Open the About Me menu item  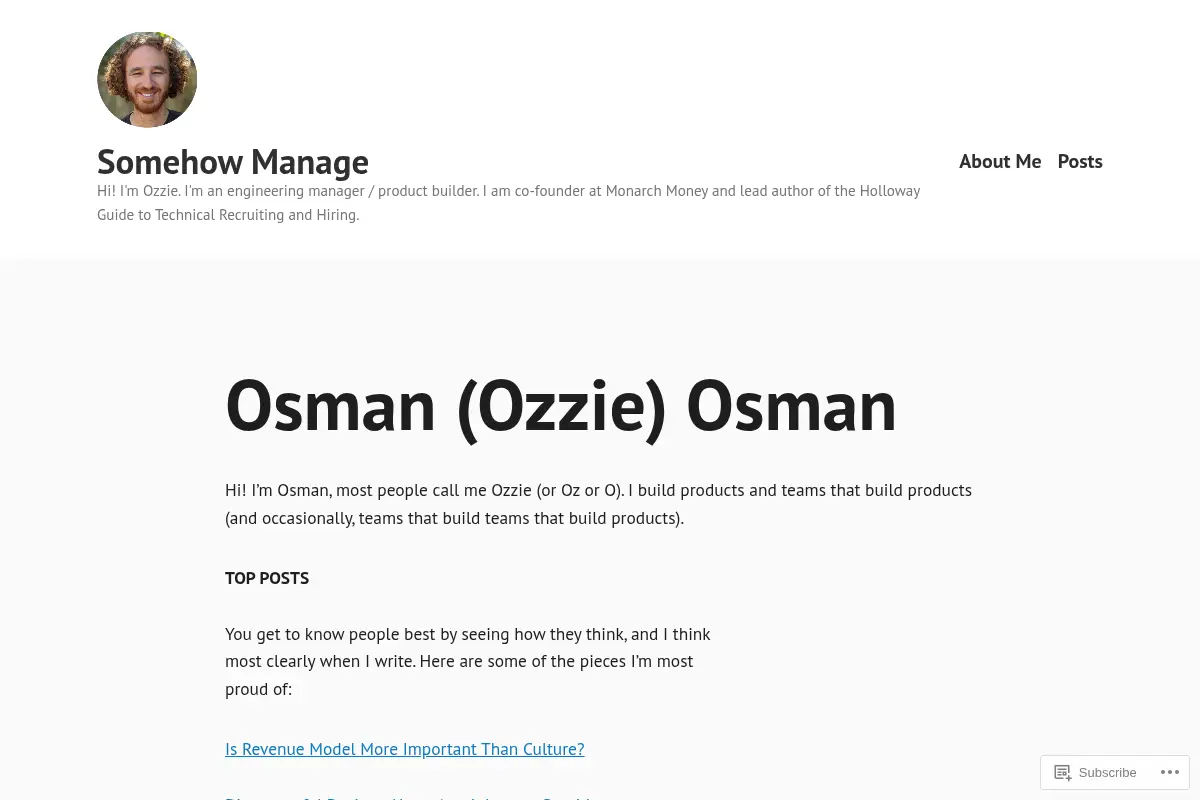(1000, 161)
